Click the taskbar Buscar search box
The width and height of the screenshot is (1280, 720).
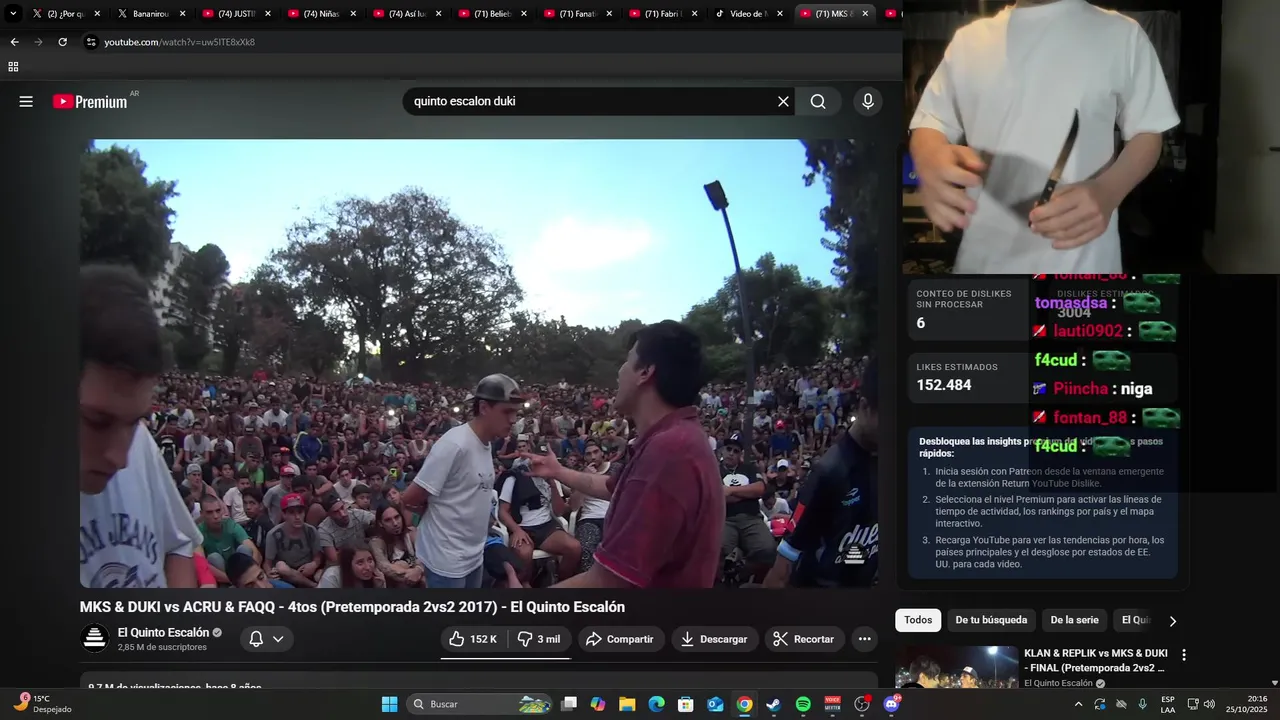(481, 704)
